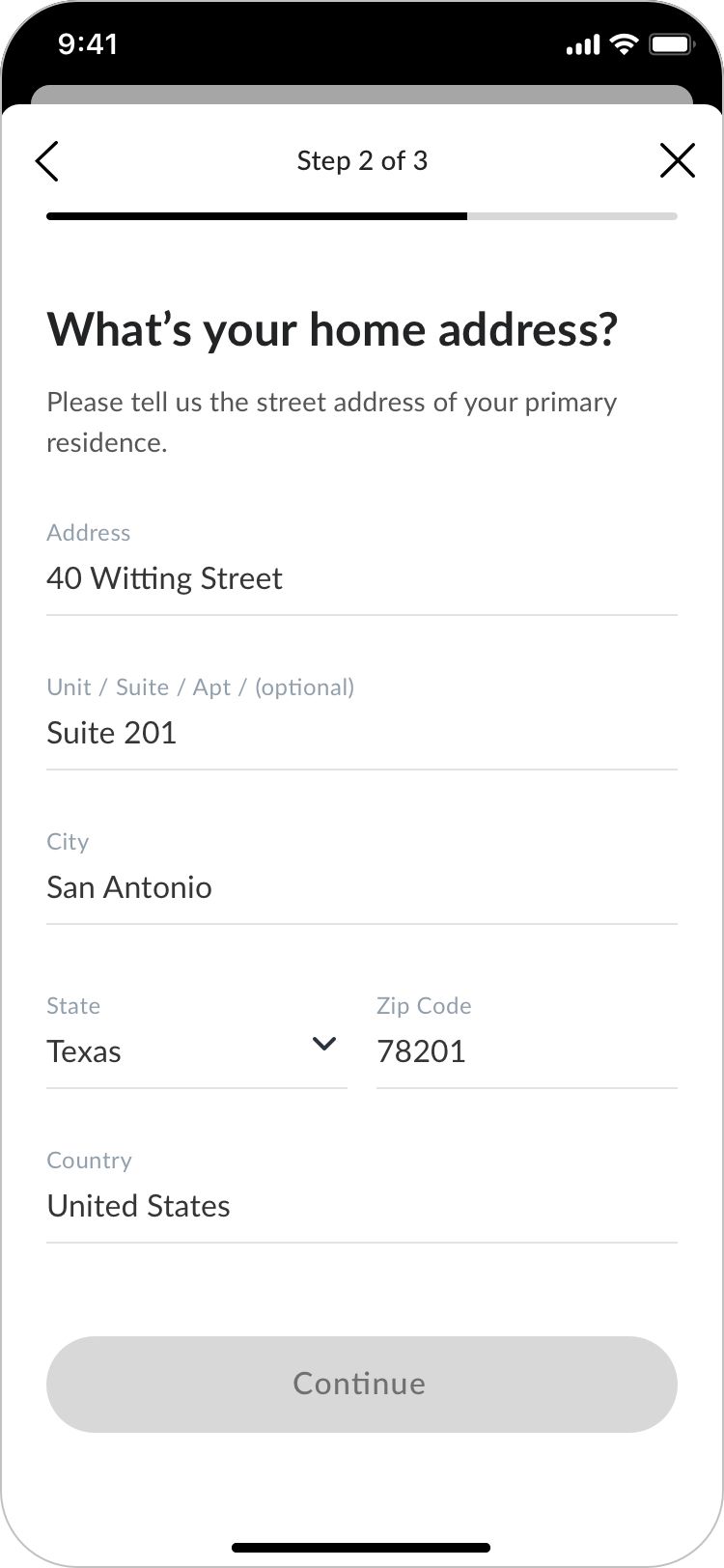This screenshot has height=1568, width=724.
Task: Tap the back arrow icon
Action: 47,160
